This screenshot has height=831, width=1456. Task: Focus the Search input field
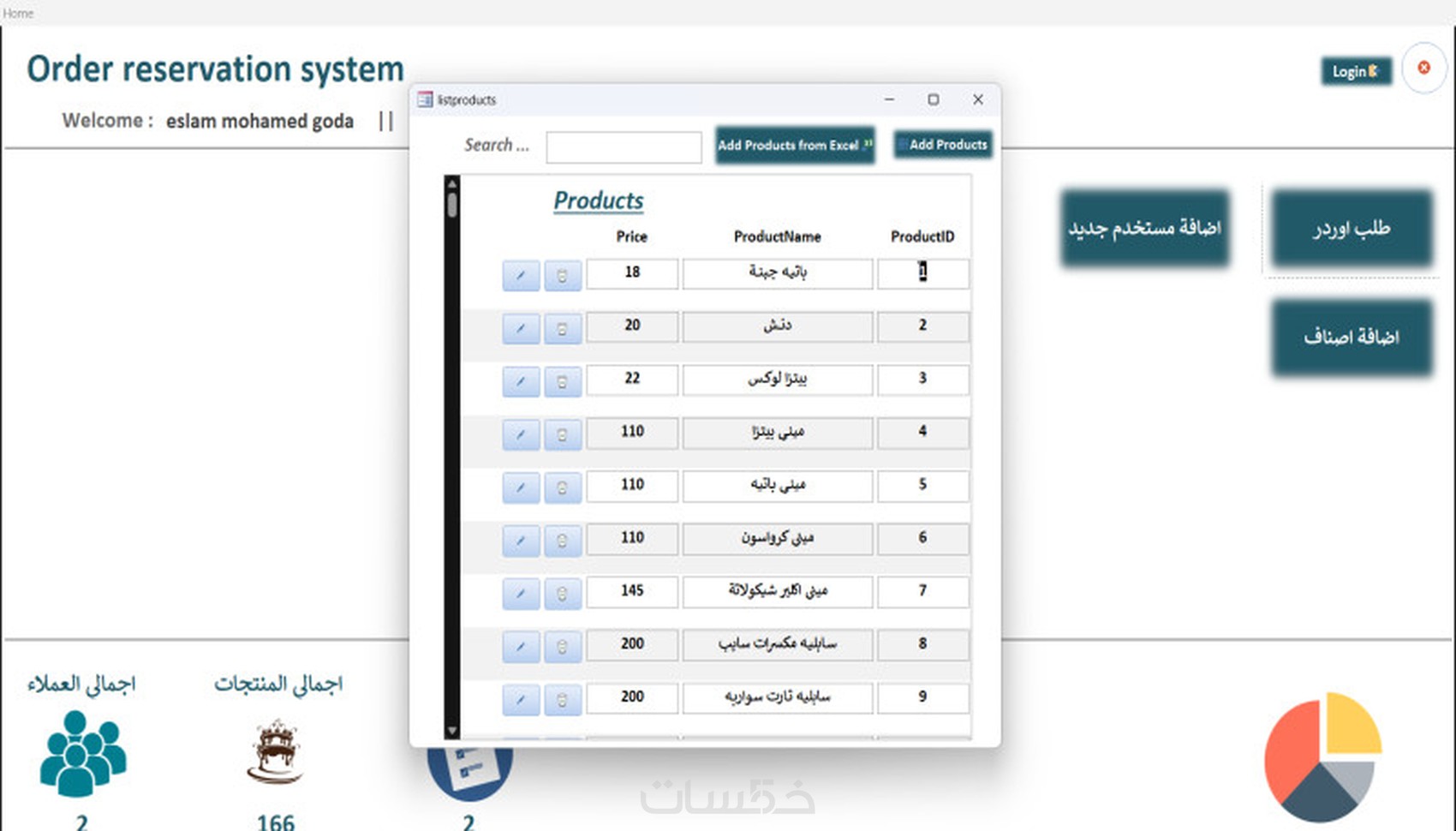point(624,146)
